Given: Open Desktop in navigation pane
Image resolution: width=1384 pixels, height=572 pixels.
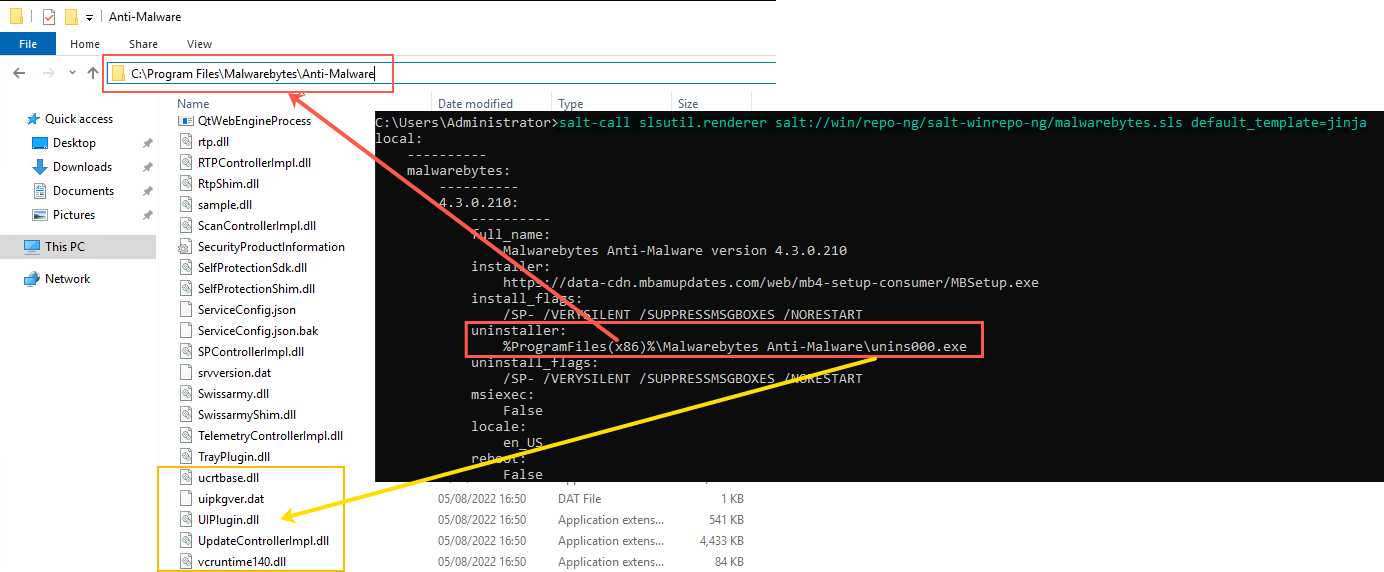Looking at the screenshot, I should coord(74,143).
